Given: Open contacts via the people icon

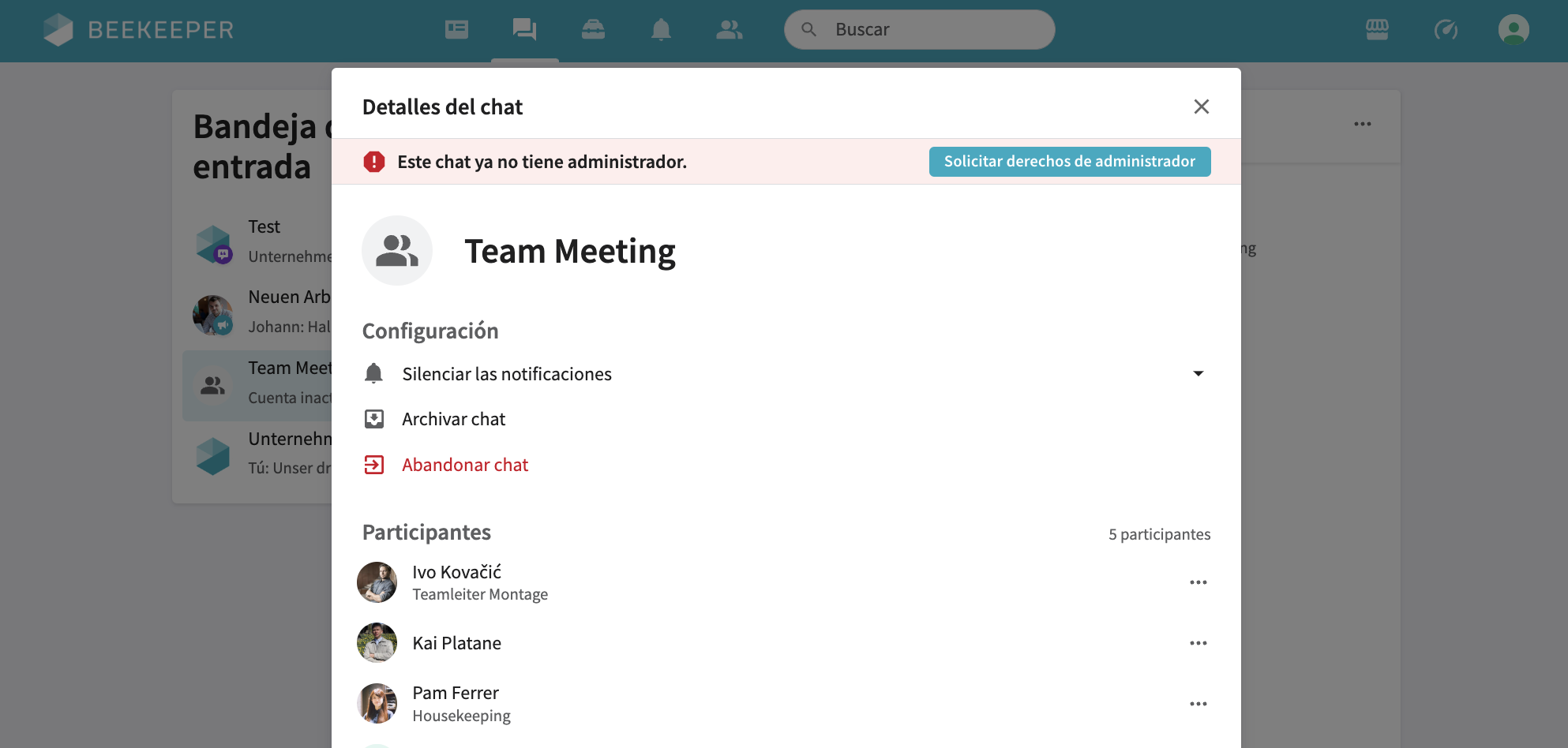Looking at the screenshot, I should (x=729, y=29).
